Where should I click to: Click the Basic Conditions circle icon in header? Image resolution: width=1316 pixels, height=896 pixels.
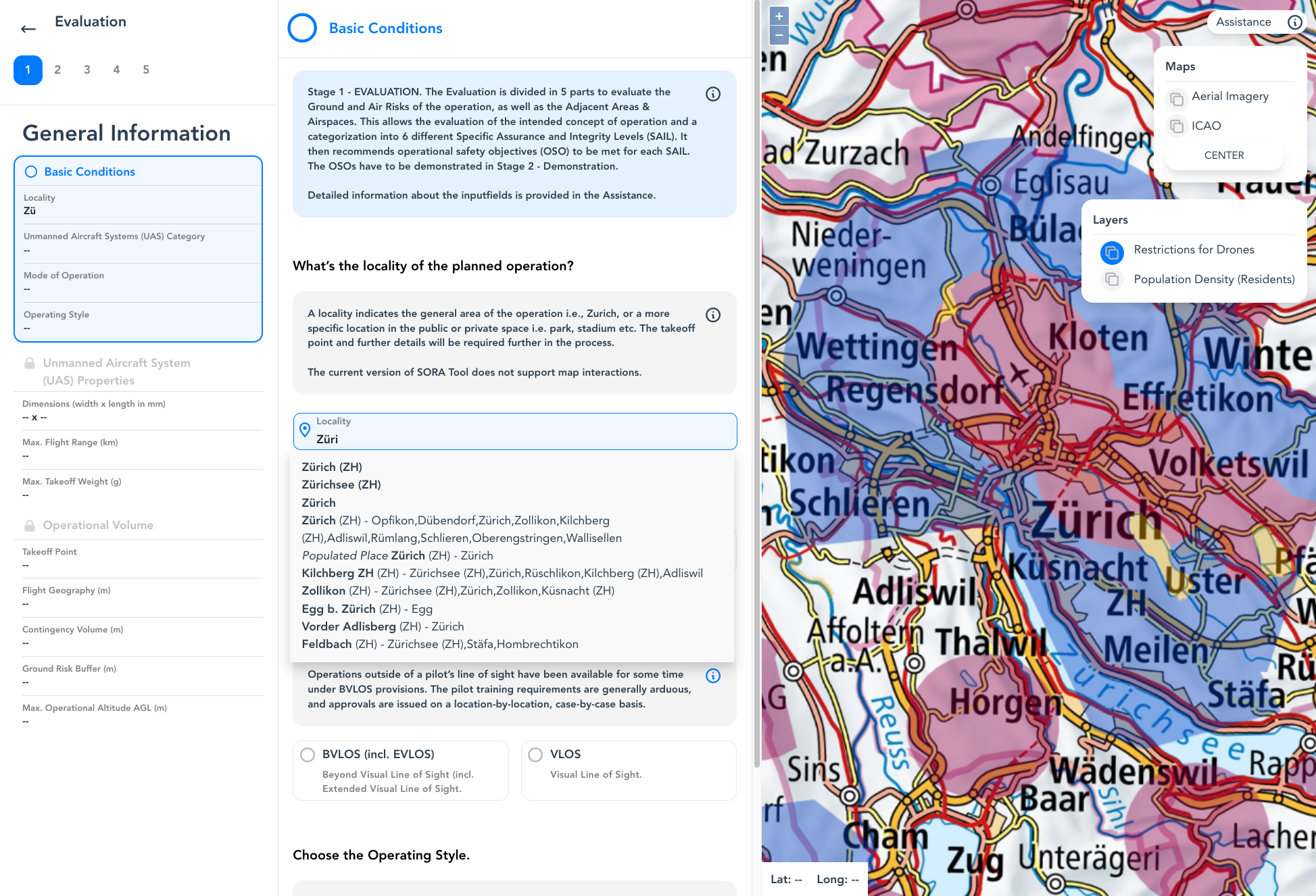pos(302,28)
